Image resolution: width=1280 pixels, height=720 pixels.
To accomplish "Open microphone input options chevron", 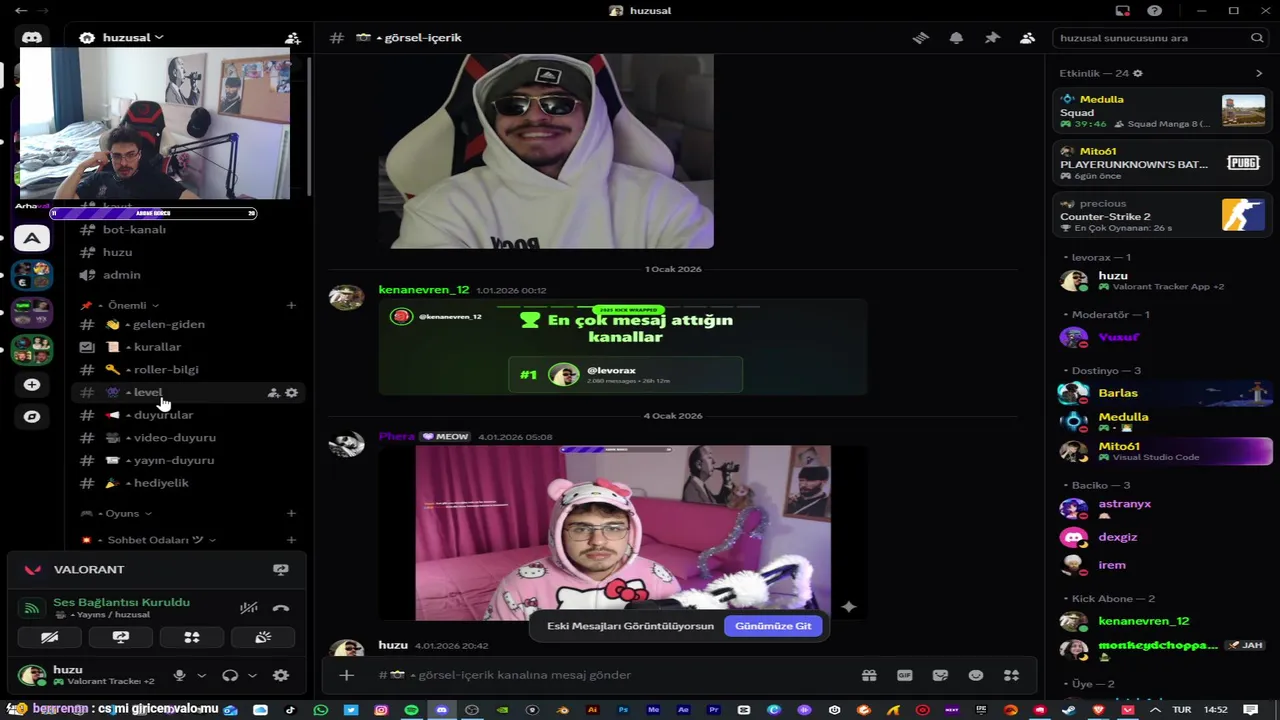I will click(x=201, y=675).
